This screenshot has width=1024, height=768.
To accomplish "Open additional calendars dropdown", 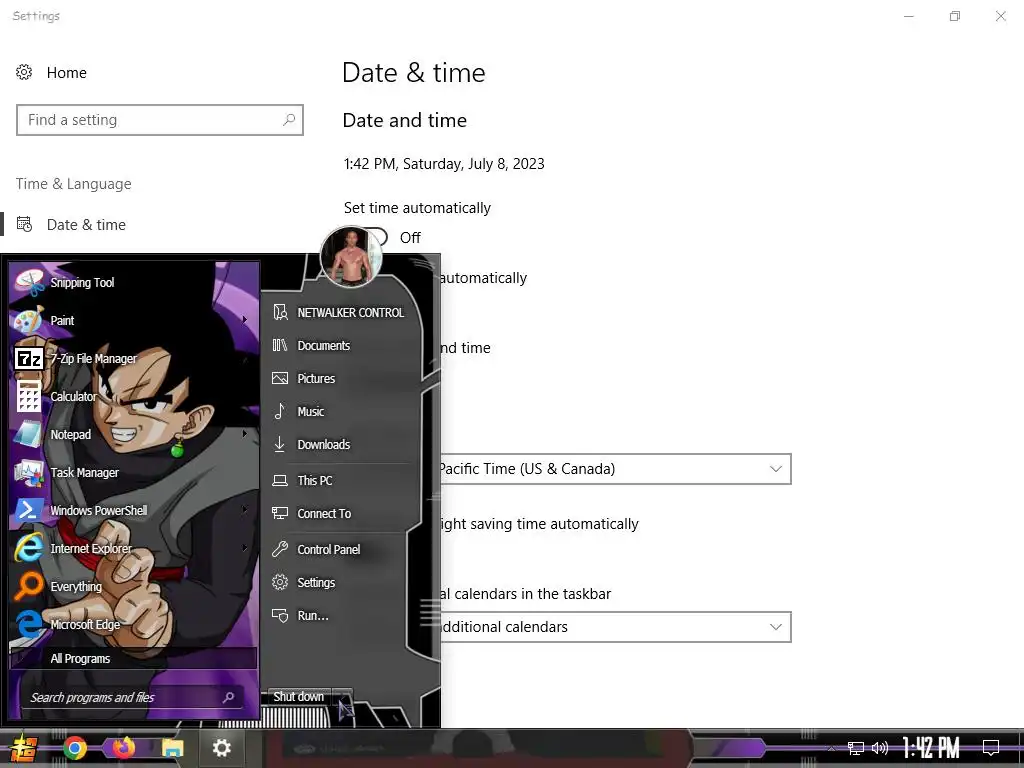I will (x=614, y=627).
